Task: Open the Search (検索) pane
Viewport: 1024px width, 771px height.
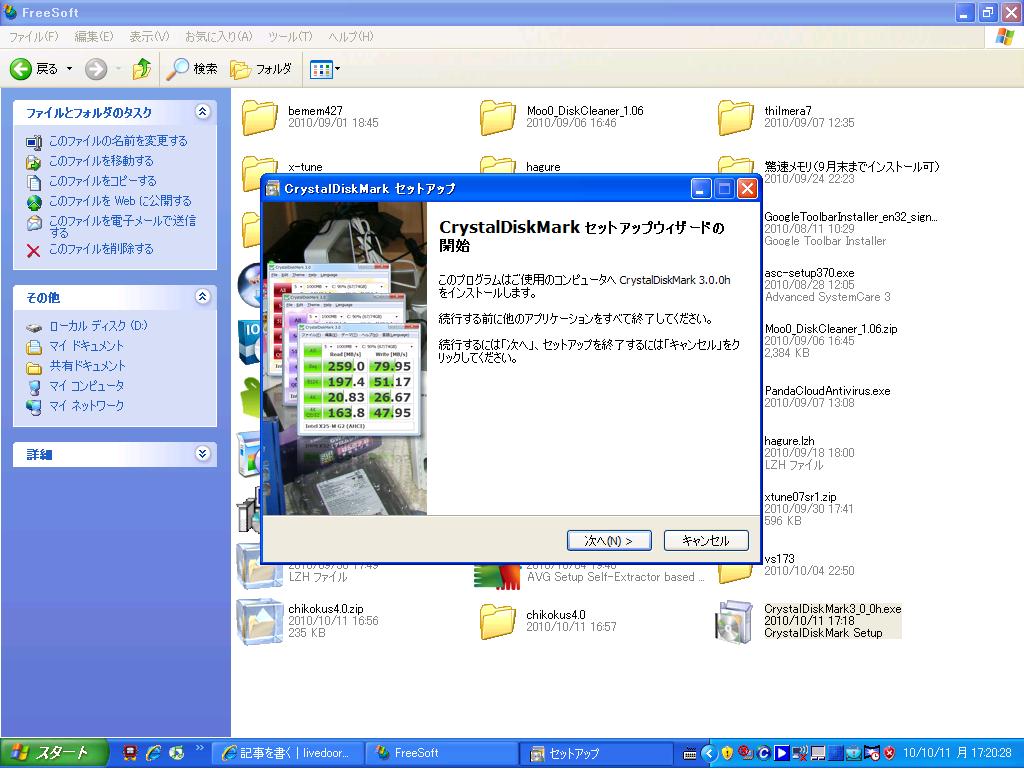Action: coord(191,69)
